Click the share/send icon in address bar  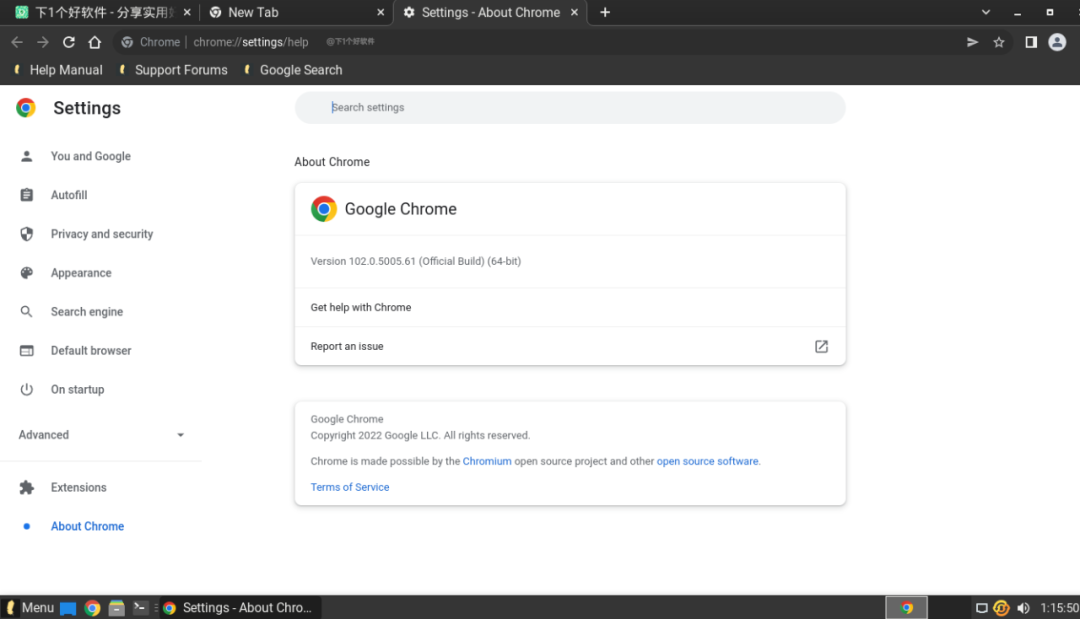972,42
